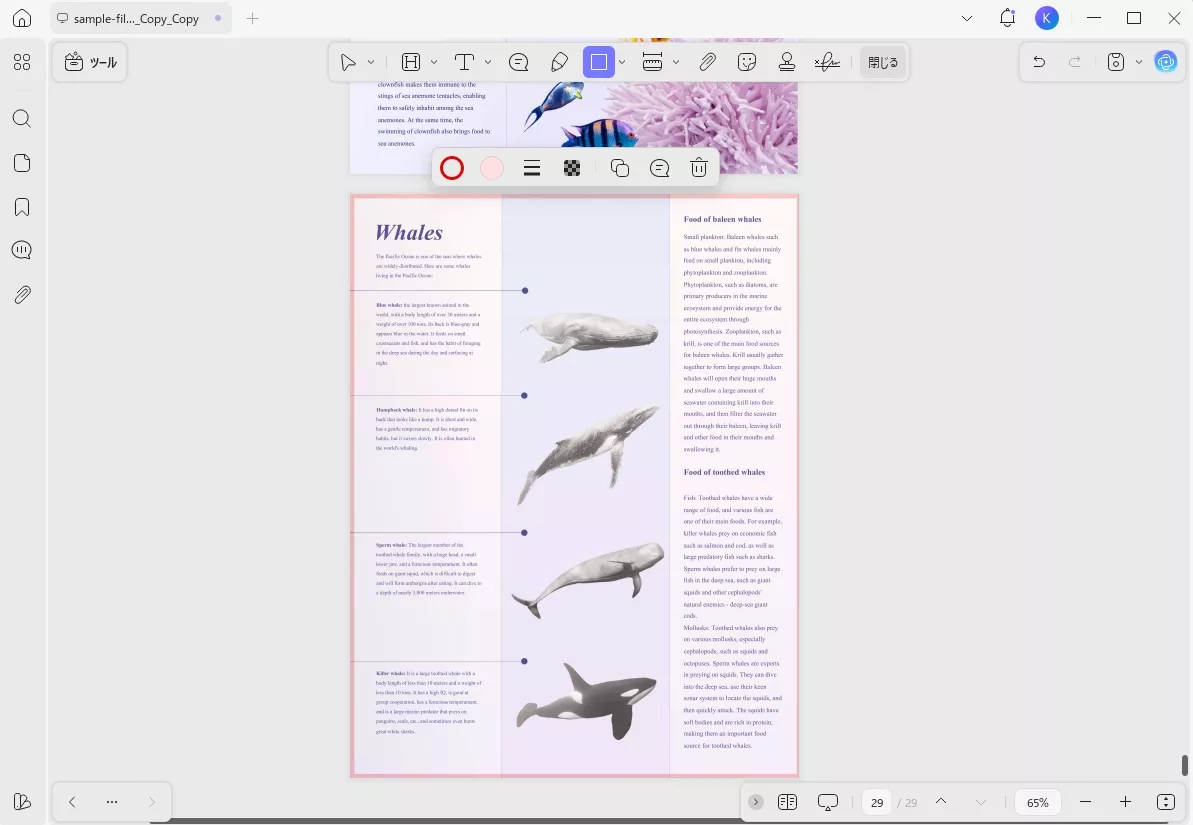The height and width of the screenshot is (825, 1193).
Task: Choose the signature tool
Action: coord(826,62)
